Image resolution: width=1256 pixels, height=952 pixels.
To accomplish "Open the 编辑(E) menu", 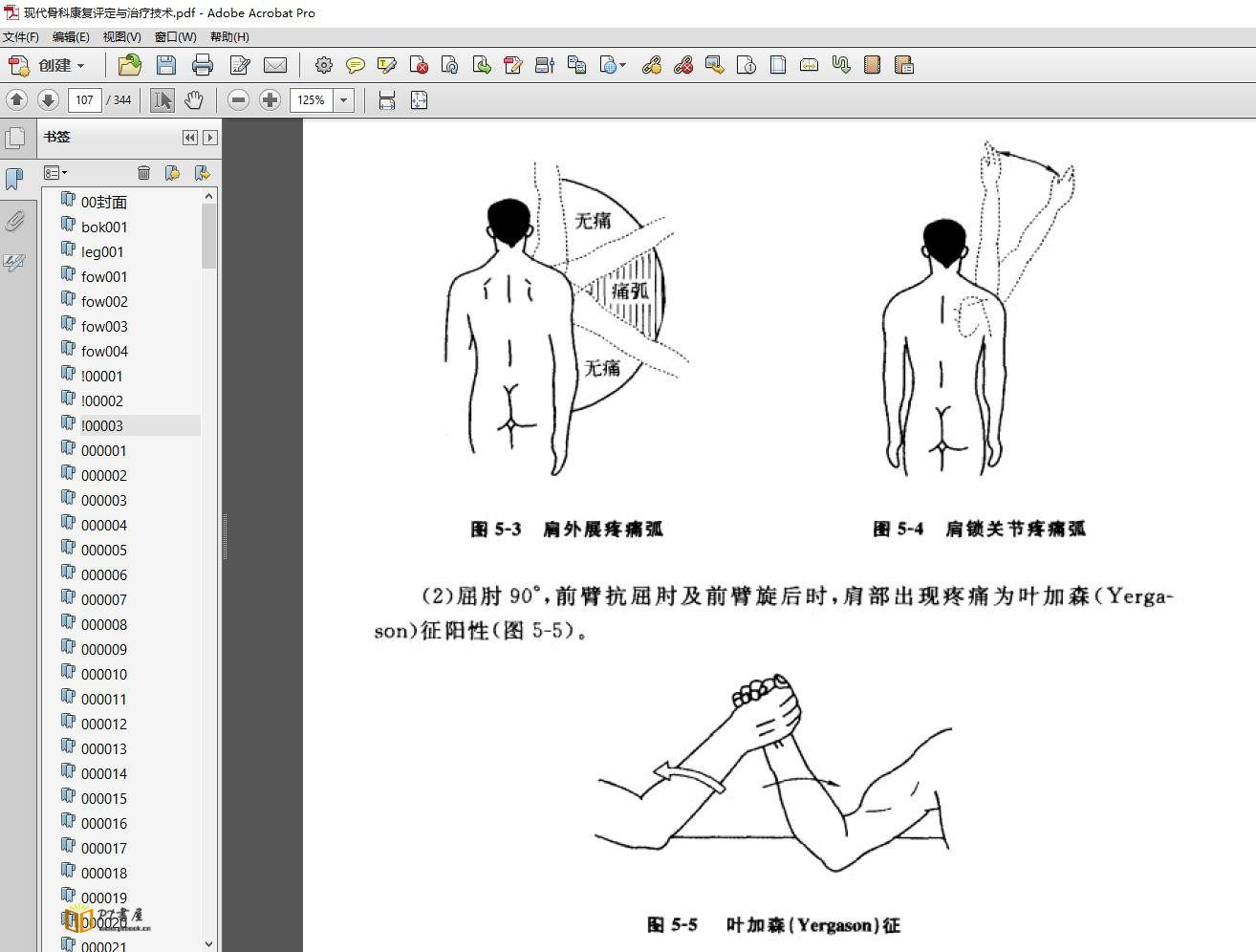I will point(71,36).
